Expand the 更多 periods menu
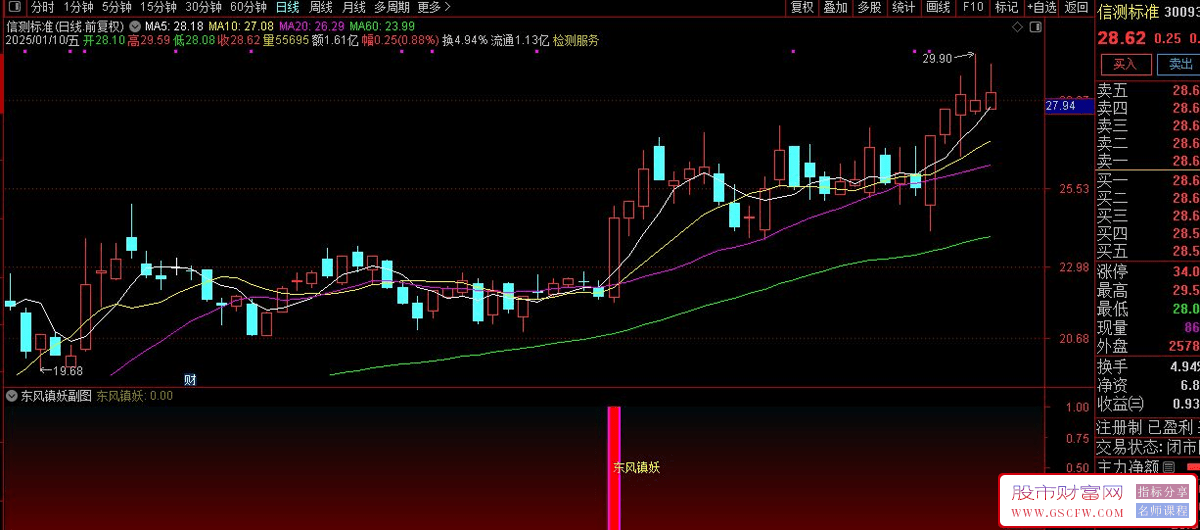 433,7
